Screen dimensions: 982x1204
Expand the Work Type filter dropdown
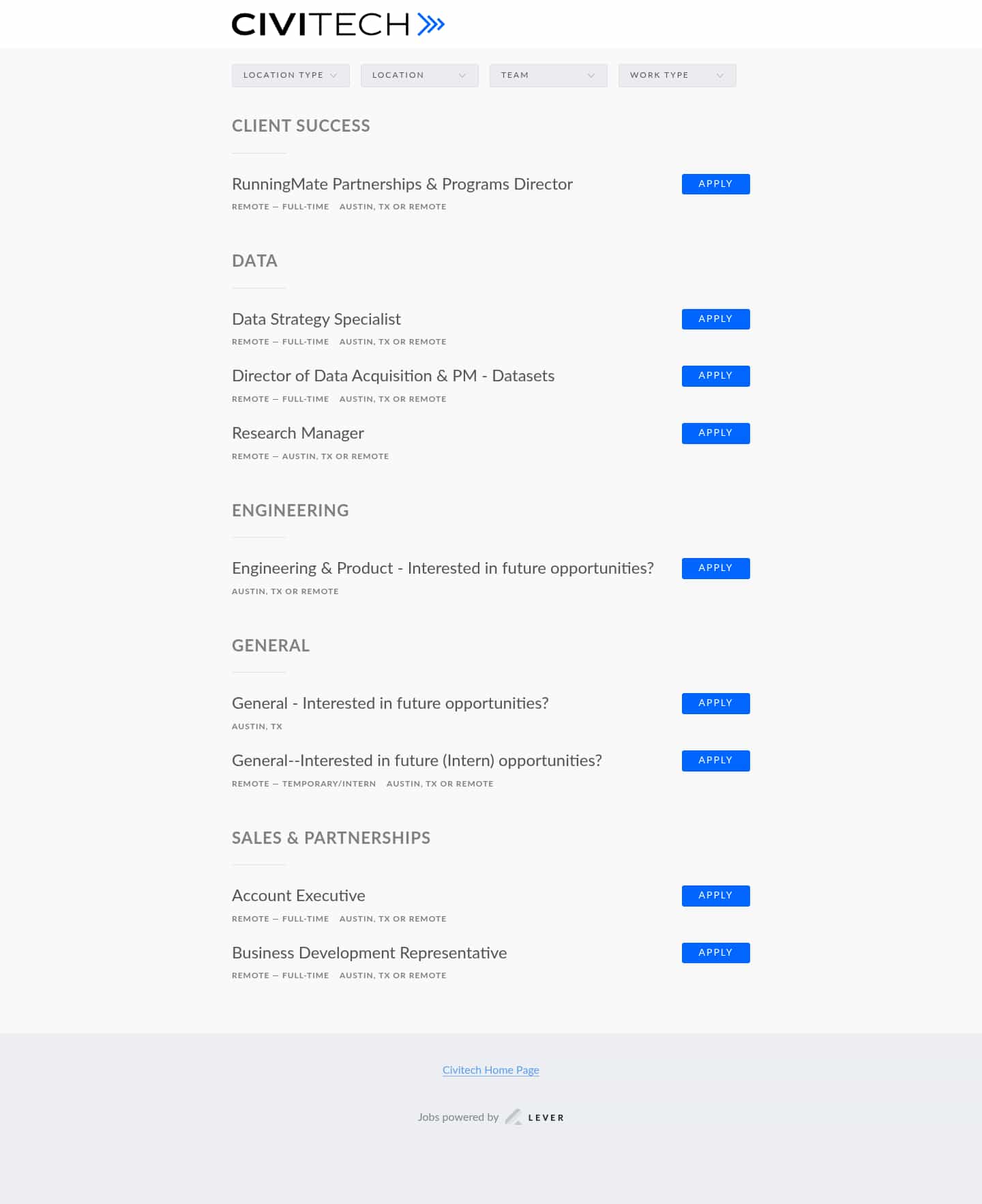pos(677,75)
